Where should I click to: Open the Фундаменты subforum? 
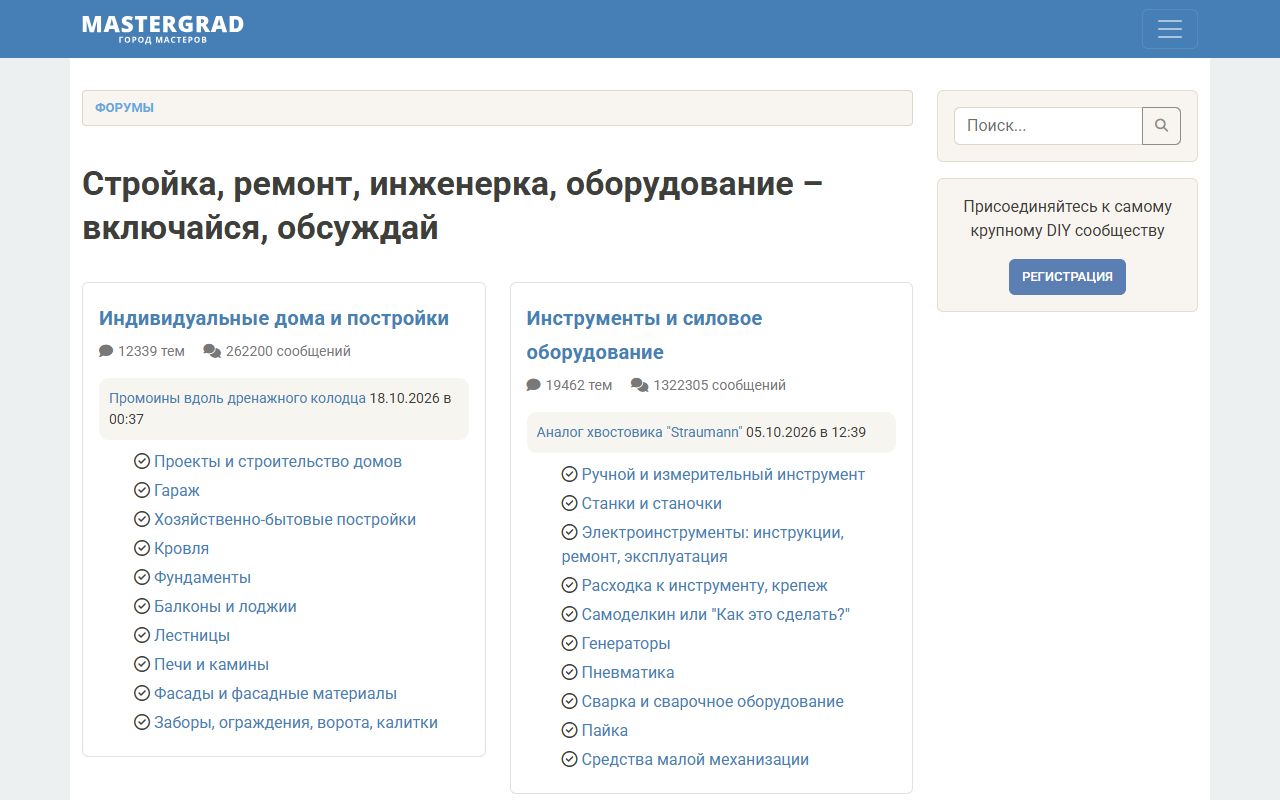click(x=202, y=577)
